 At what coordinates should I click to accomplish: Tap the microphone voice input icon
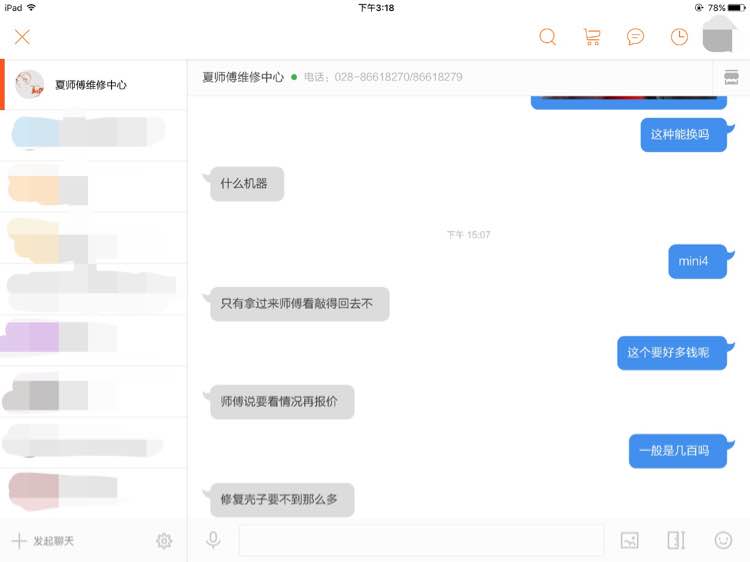point(213,540)
